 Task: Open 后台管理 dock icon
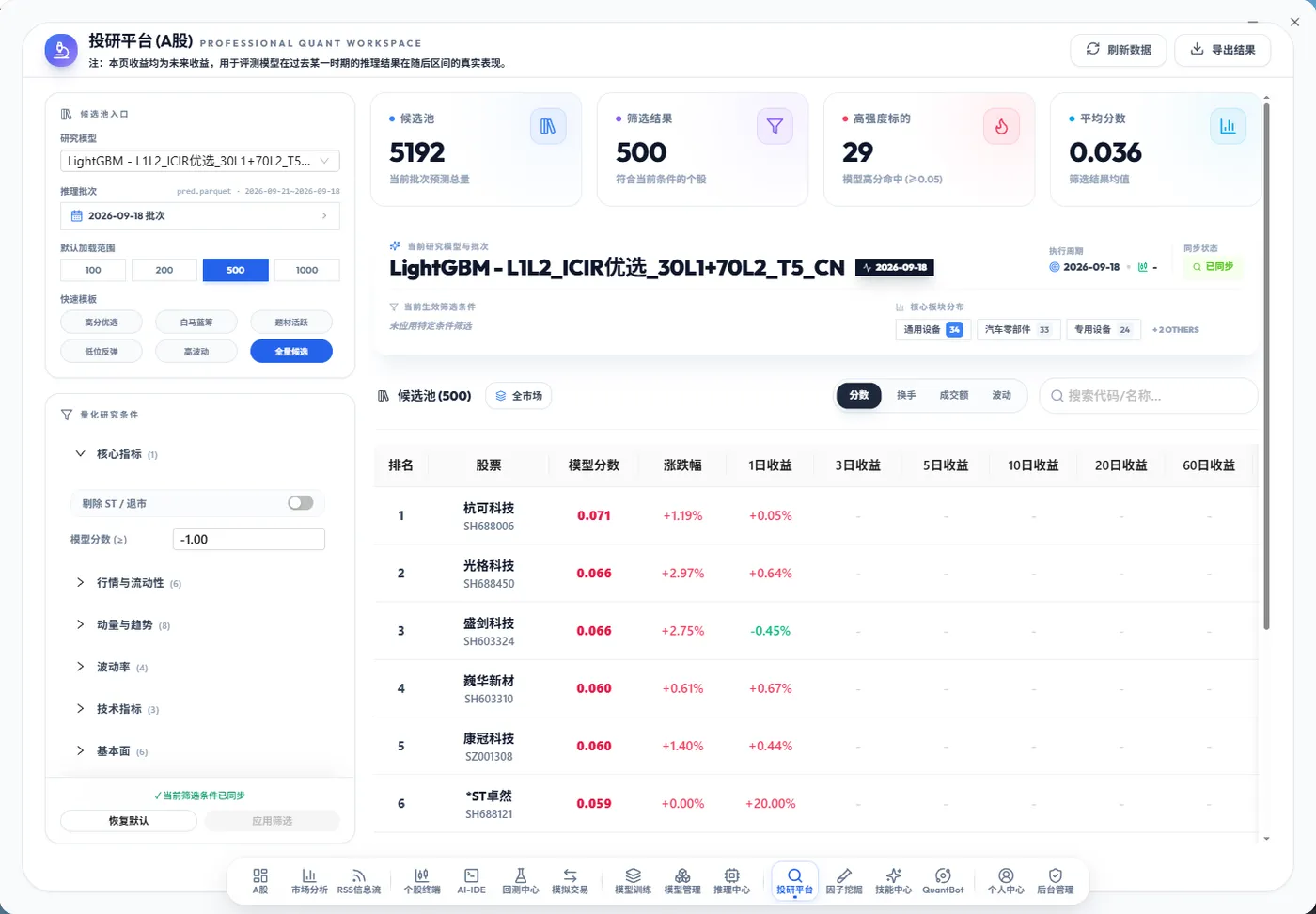pyautogui.click(x=1055, y=881)
